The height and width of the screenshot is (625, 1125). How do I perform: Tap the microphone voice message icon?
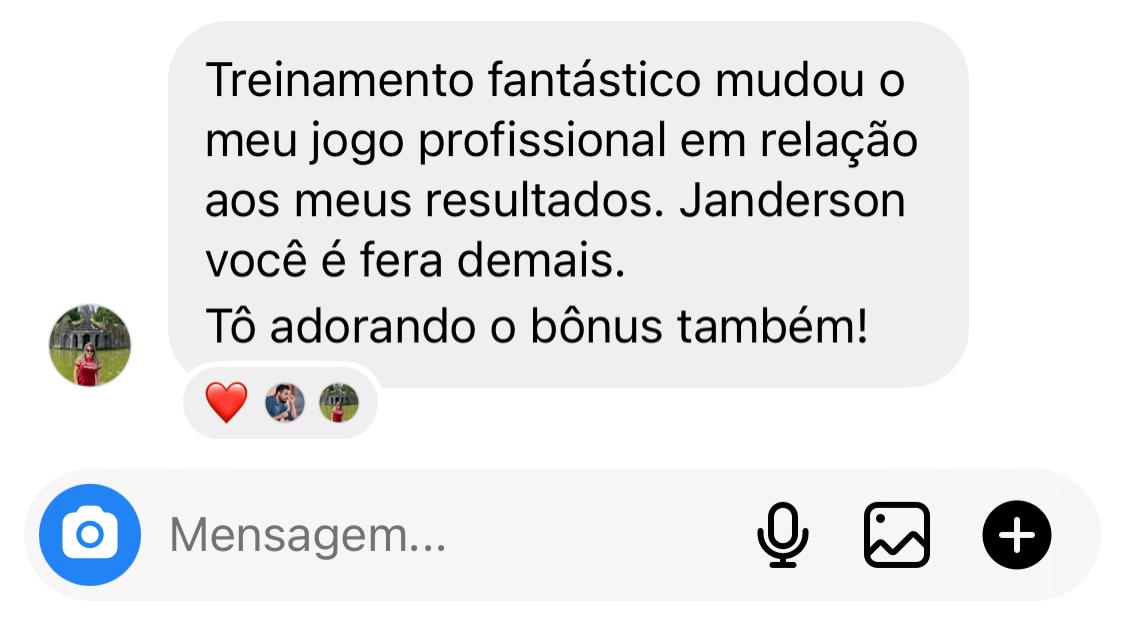click(783, 535)
